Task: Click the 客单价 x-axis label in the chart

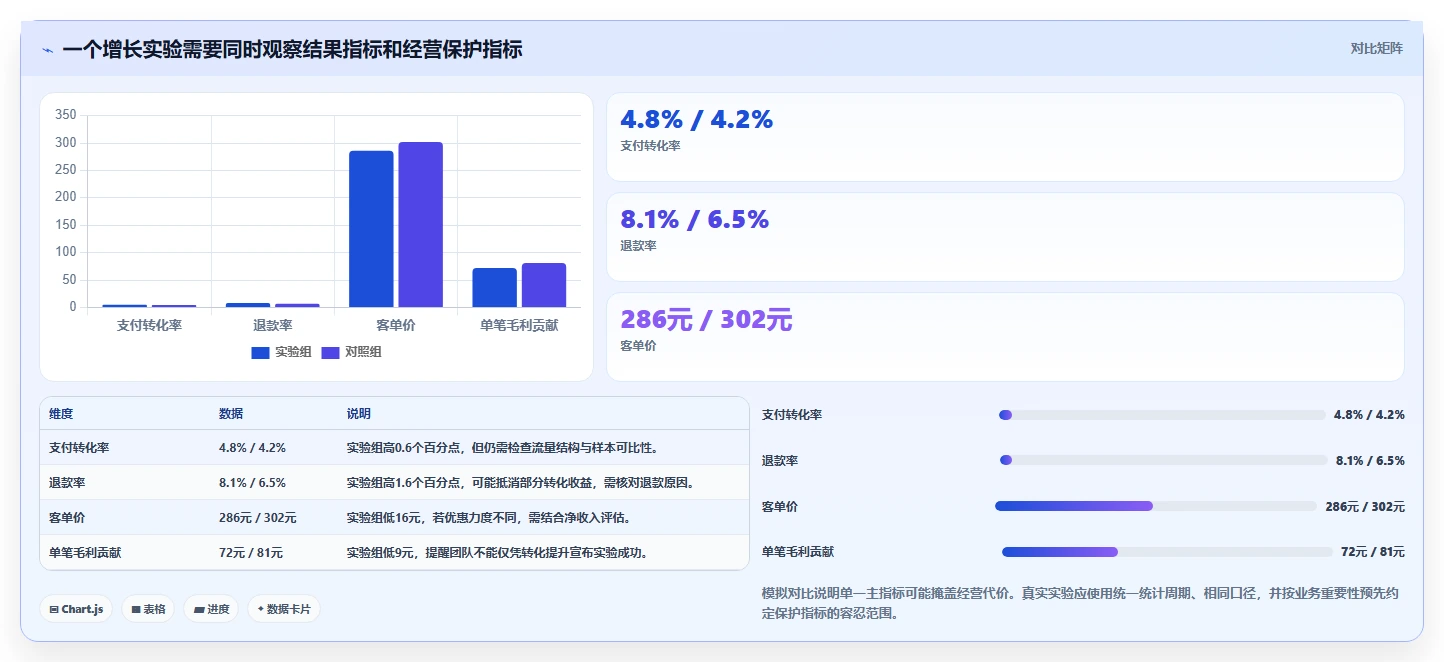Action: (x=396, y=325)
